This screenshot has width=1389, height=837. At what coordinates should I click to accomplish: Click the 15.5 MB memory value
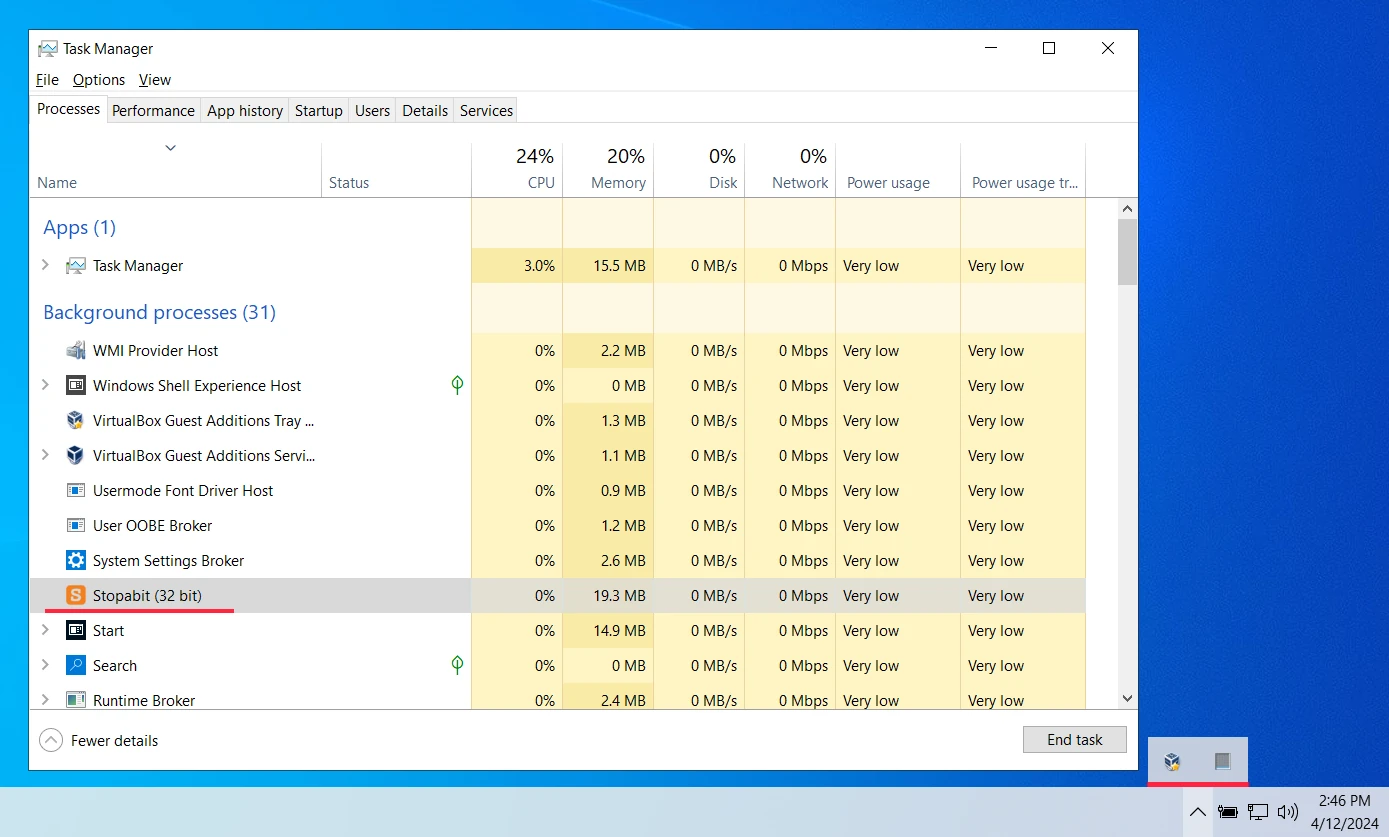coord(620,266)
